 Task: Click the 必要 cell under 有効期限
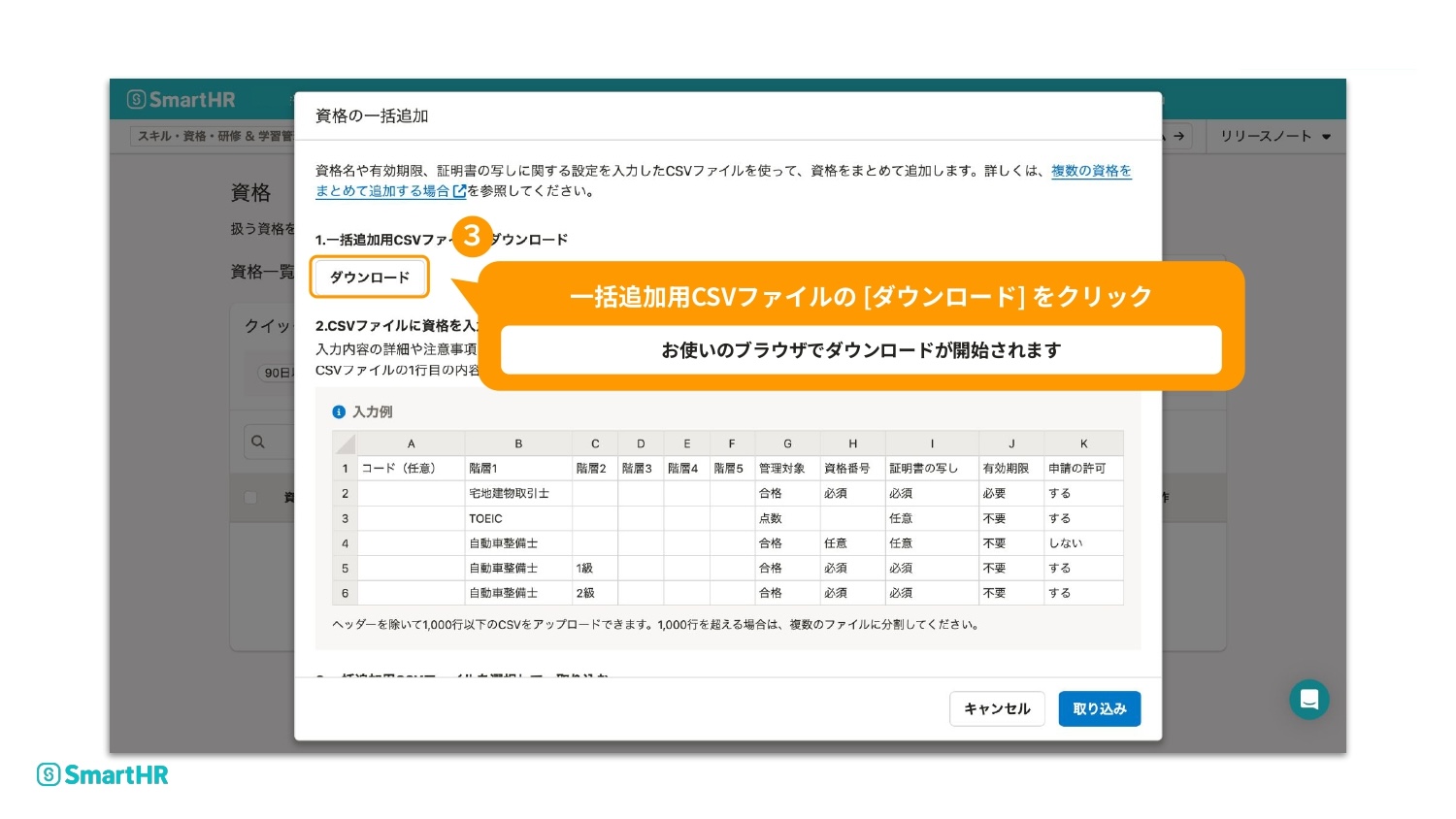(x=1011, y=494)
